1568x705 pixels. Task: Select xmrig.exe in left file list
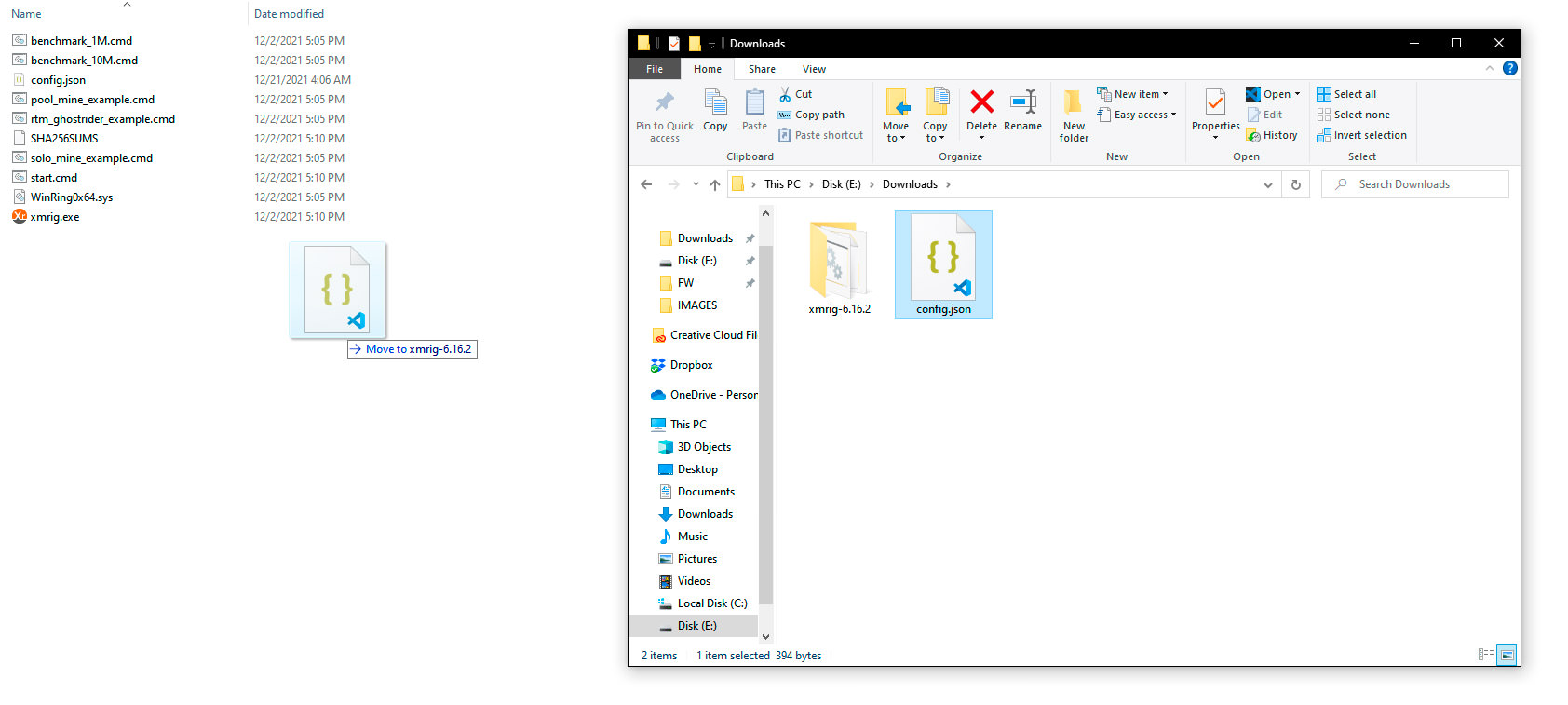point(55,216)
